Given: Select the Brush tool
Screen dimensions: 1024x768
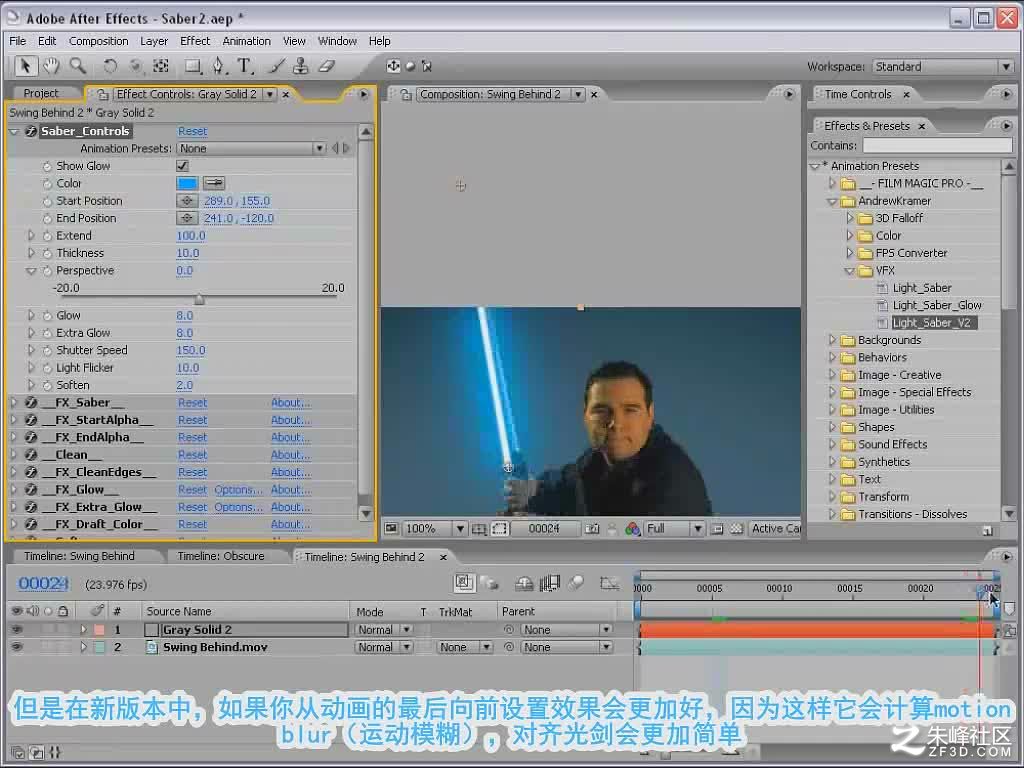Looking at the screenshot, I should point(277,66).
